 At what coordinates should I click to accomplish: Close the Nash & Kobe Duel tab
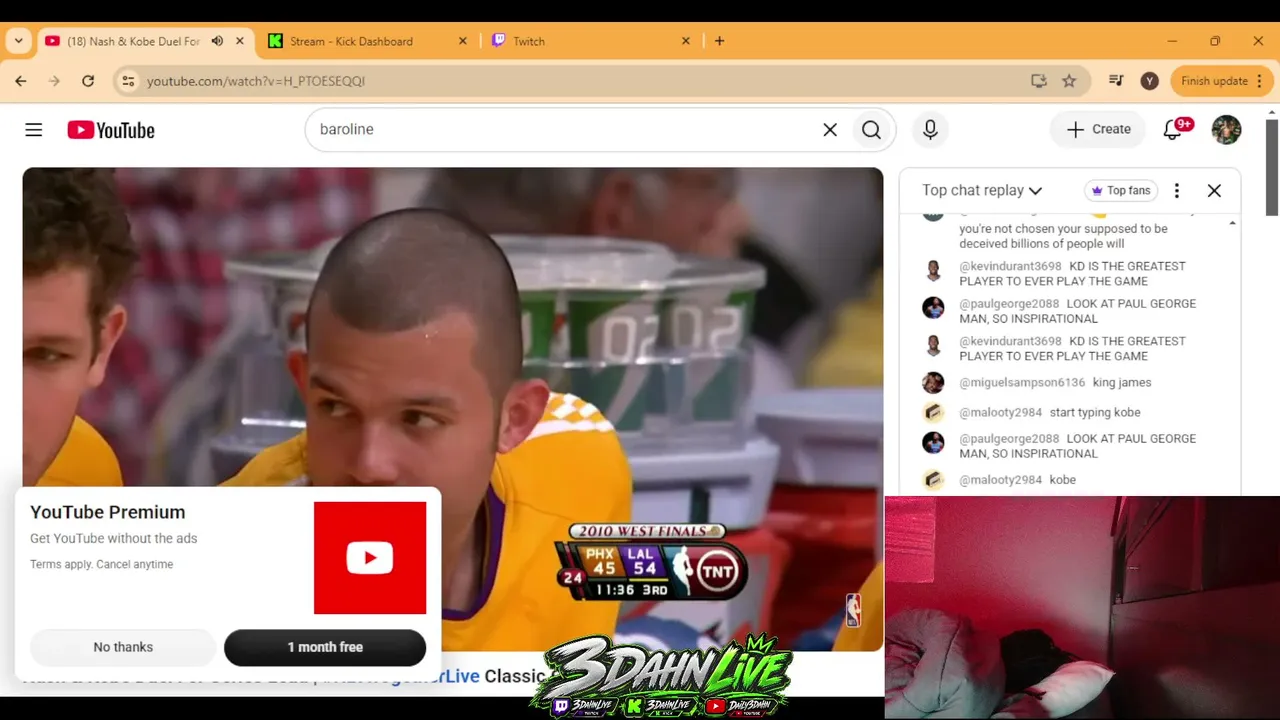click(x=240, y=41)
